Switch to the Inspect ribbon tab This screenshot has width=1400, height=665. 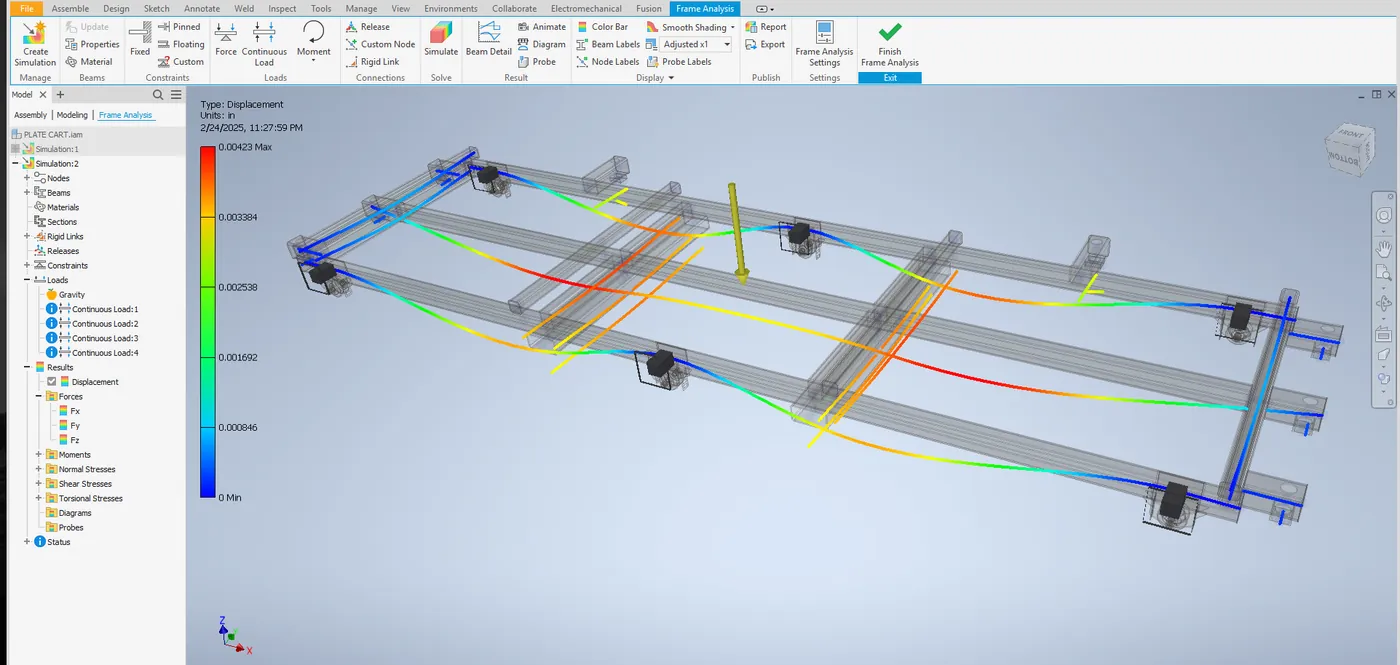pos(282,8)
